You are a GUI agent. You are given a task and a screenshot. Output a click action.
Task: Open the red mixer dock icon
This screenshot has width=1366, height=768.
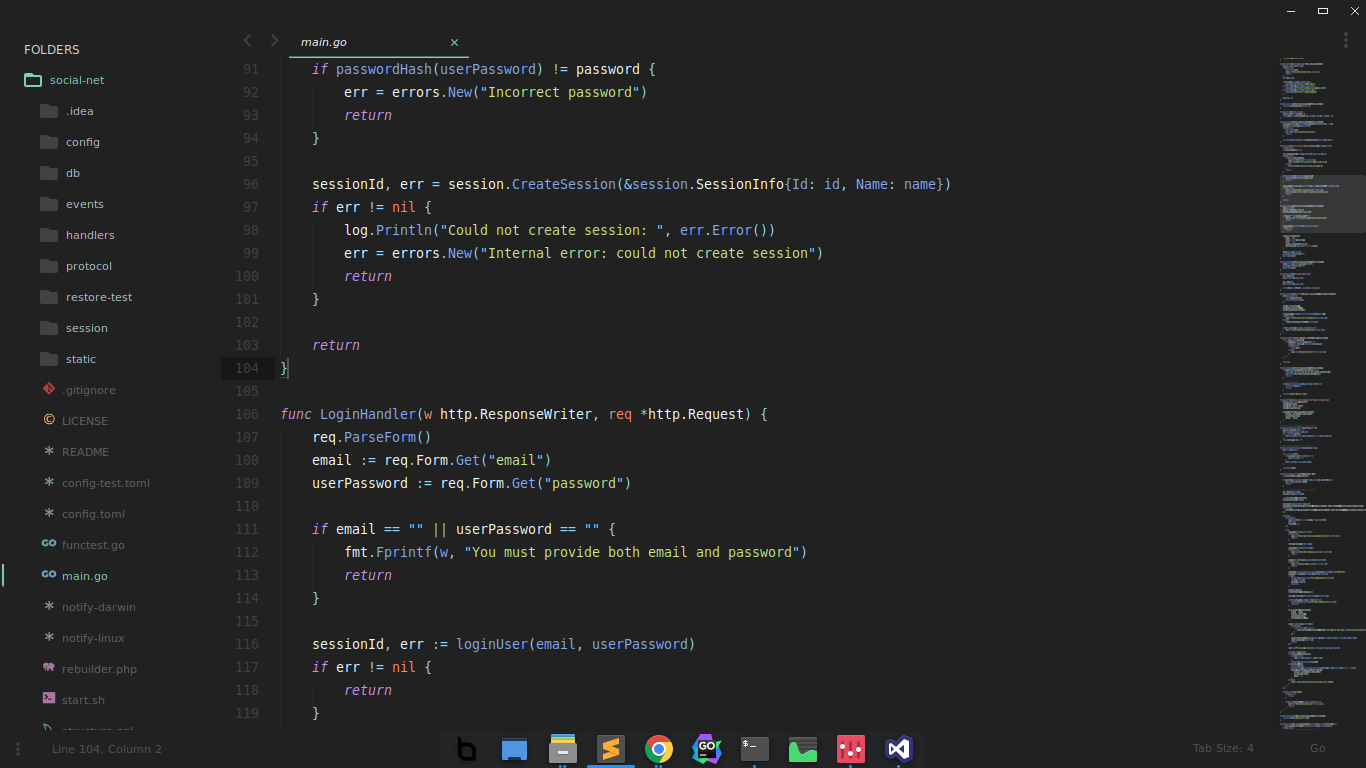[x=851, y=749]
